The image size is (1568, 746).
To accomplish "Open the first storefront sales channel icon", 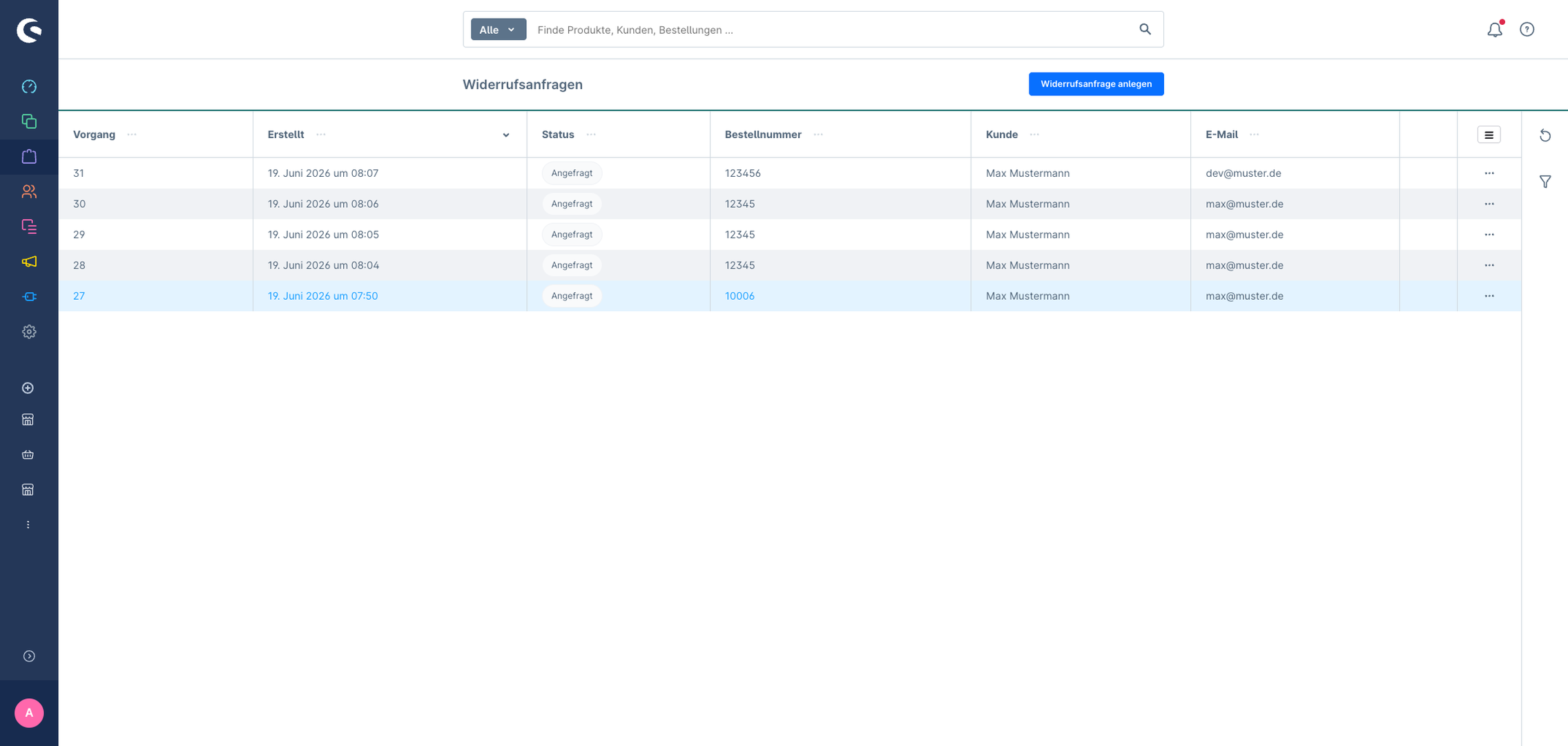I will point(28,420).
